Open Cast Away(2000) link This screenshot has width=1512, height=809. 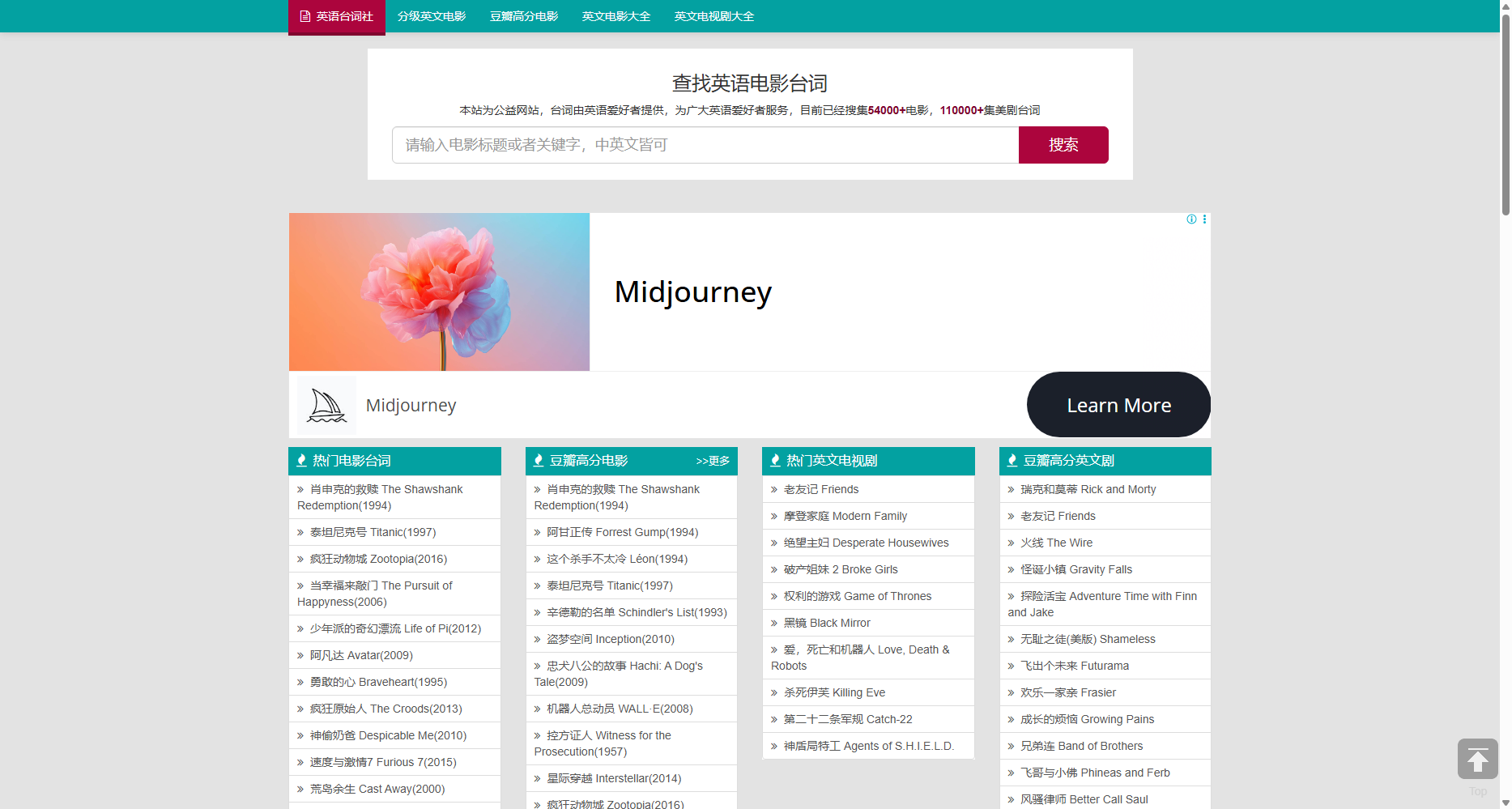[377, 789]
